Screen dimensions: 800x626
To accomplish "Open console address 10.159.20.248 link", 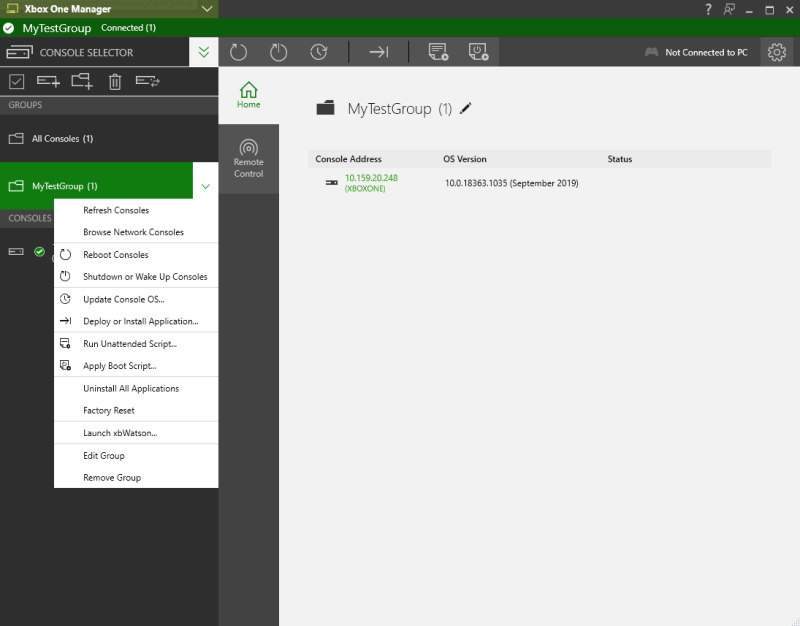I will pyautogui.click(x=371, y=178).
